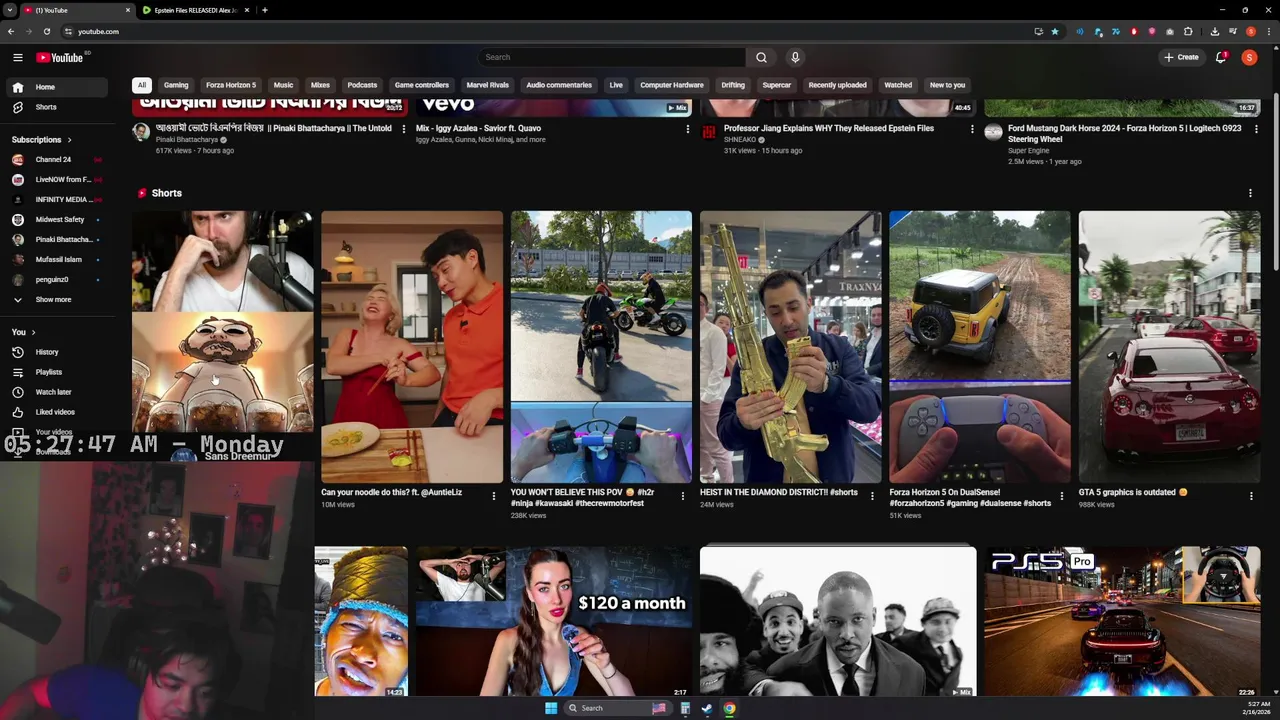Open options for 'HEIST IN THE DIAMOND DISTRICT' short
This screenshot has width=1280, height=720.
click(872, 495)
